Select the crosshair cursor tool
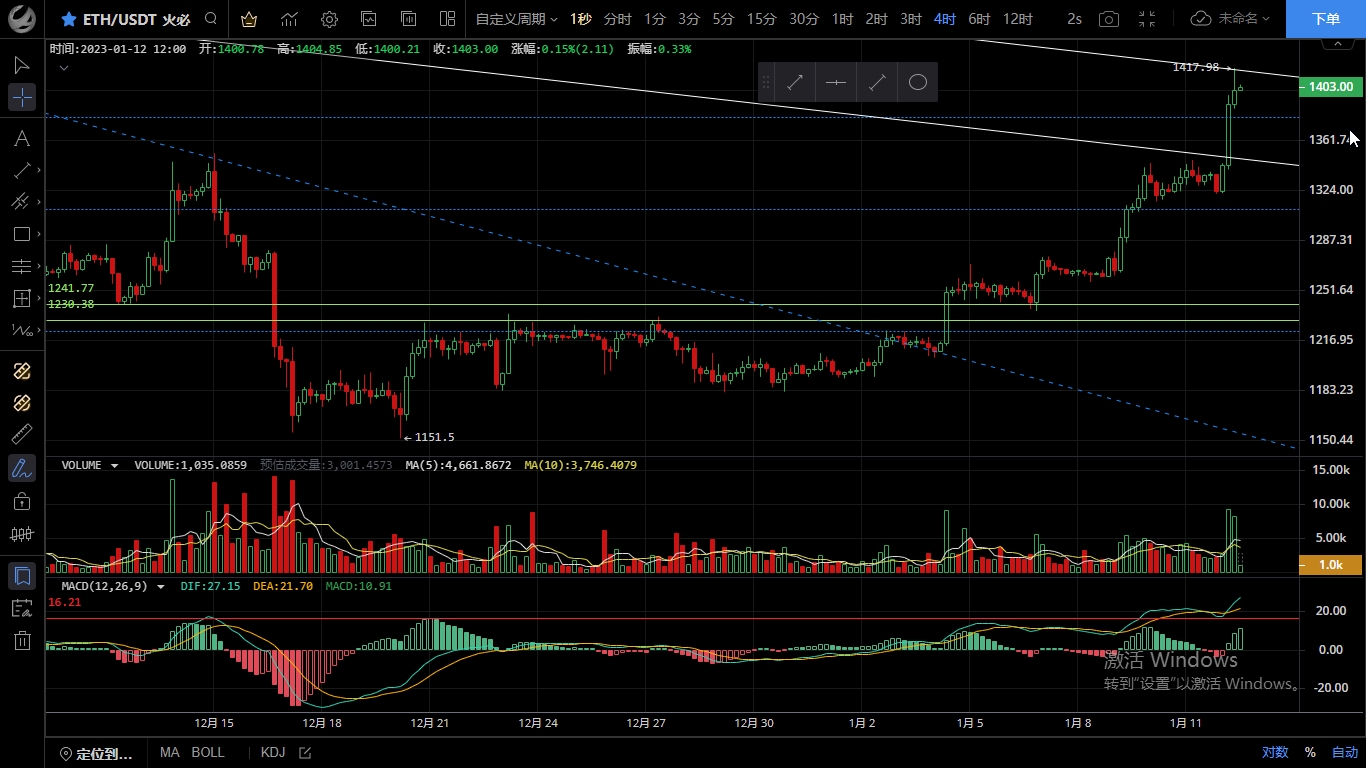The width and height of the screenshot is (1366, 768). tap(22, 97)
